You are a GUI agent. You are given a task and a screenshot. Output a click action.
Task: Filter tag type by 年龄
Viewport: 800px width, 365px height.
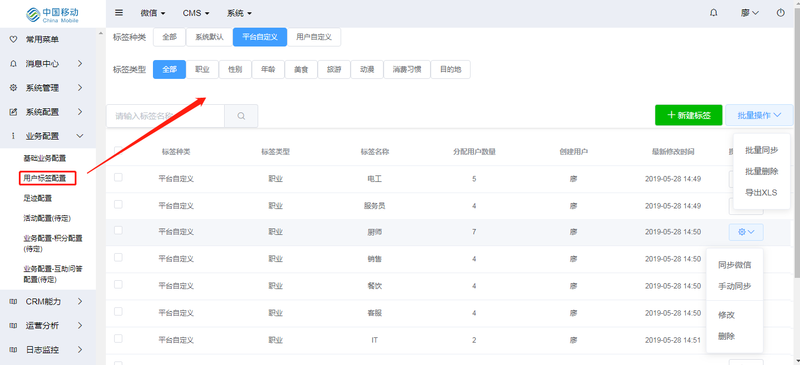click(x=268, y=70)
